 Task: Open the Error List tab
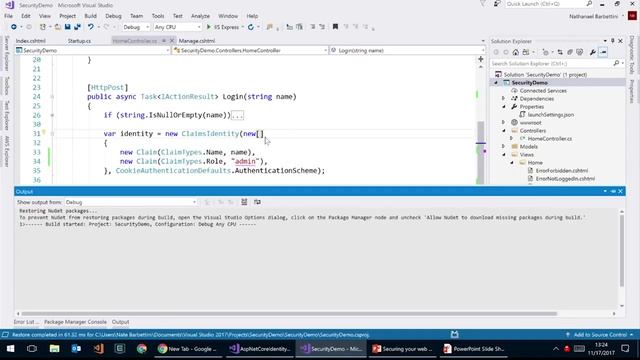point(26,322)
